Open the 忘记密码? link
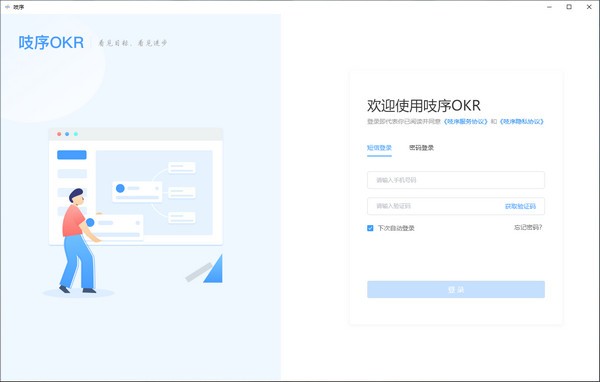Viewport: 600px width, 382px height. pos(528,227)
